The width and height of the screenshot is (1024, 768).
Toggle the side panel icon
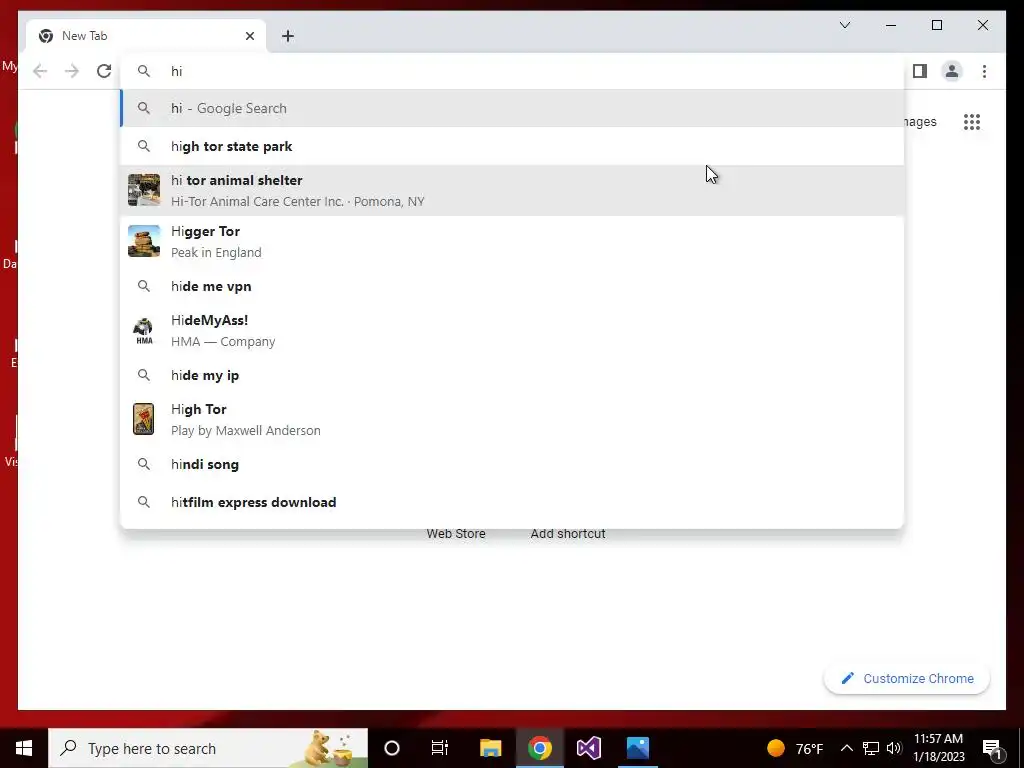(x=920, y=71)
